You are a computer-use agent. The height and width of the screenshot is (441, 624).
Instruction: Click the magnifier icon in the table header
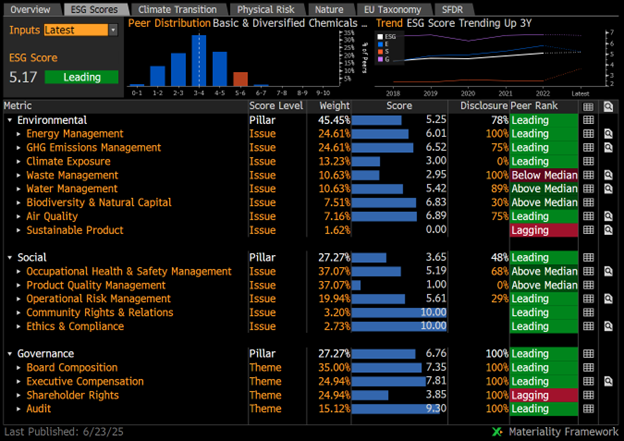click(x=607, y=105)
